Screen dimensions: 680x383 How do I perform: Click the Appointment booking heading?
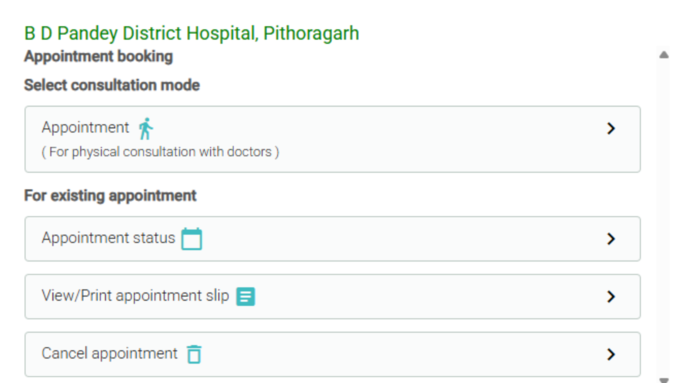coord(98,56)
